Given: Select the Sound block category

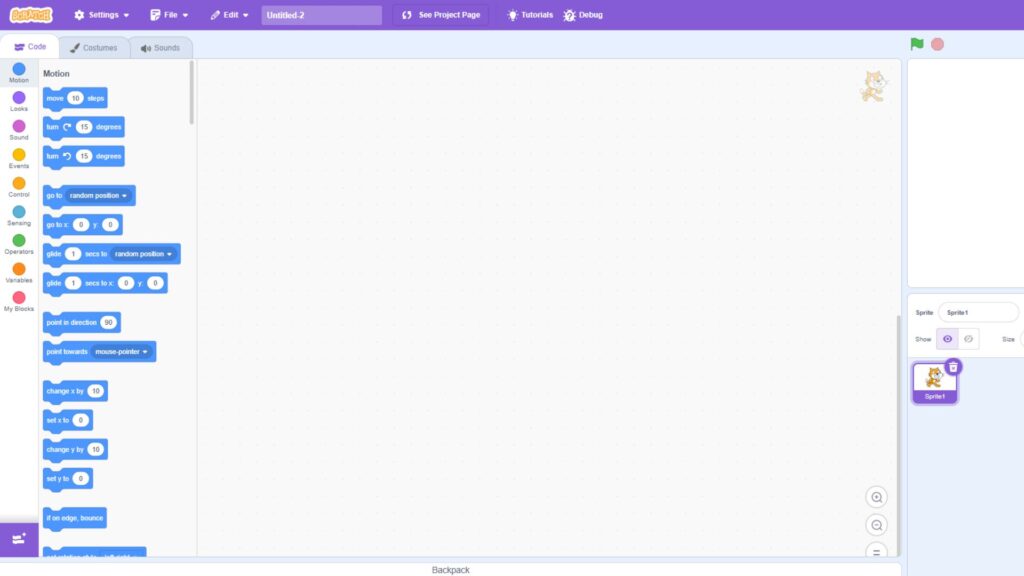Looking at the screenshot, I should 19,130.
